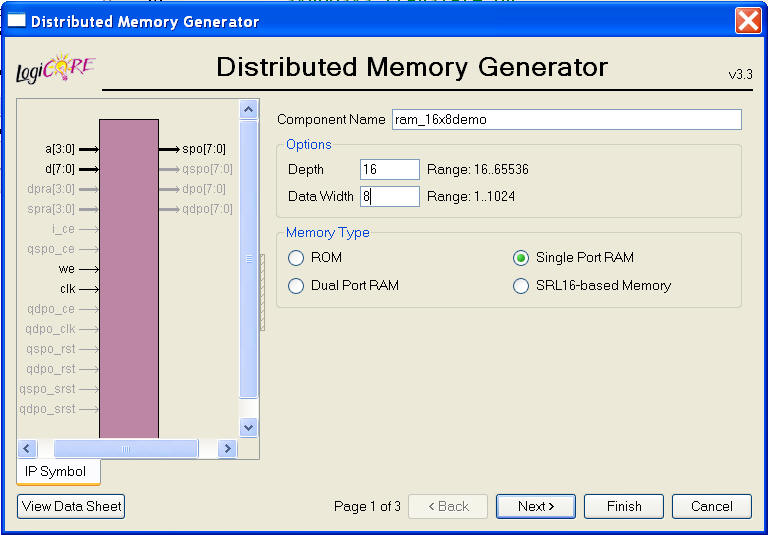Click the LogiCORE logo
The image size is (768, 535).
55,70
